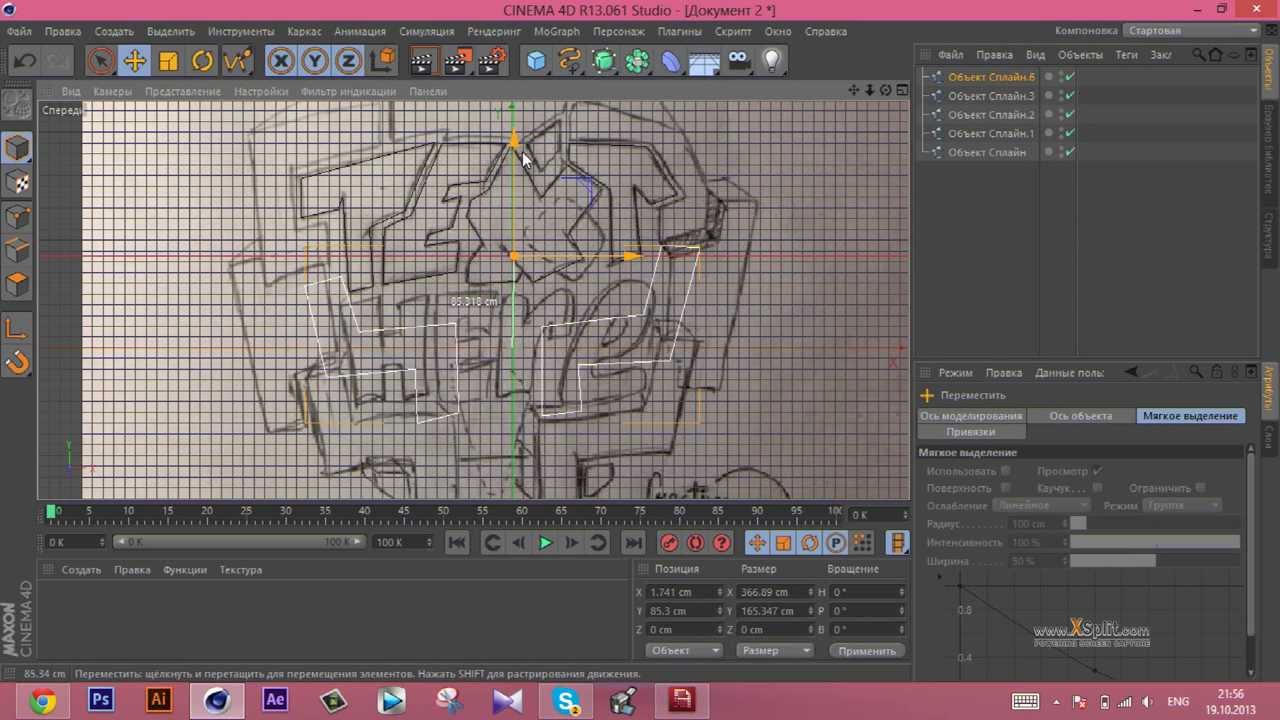
Task: Select Объект Сплайн.6 in object manager
Action: click(991, 77)
